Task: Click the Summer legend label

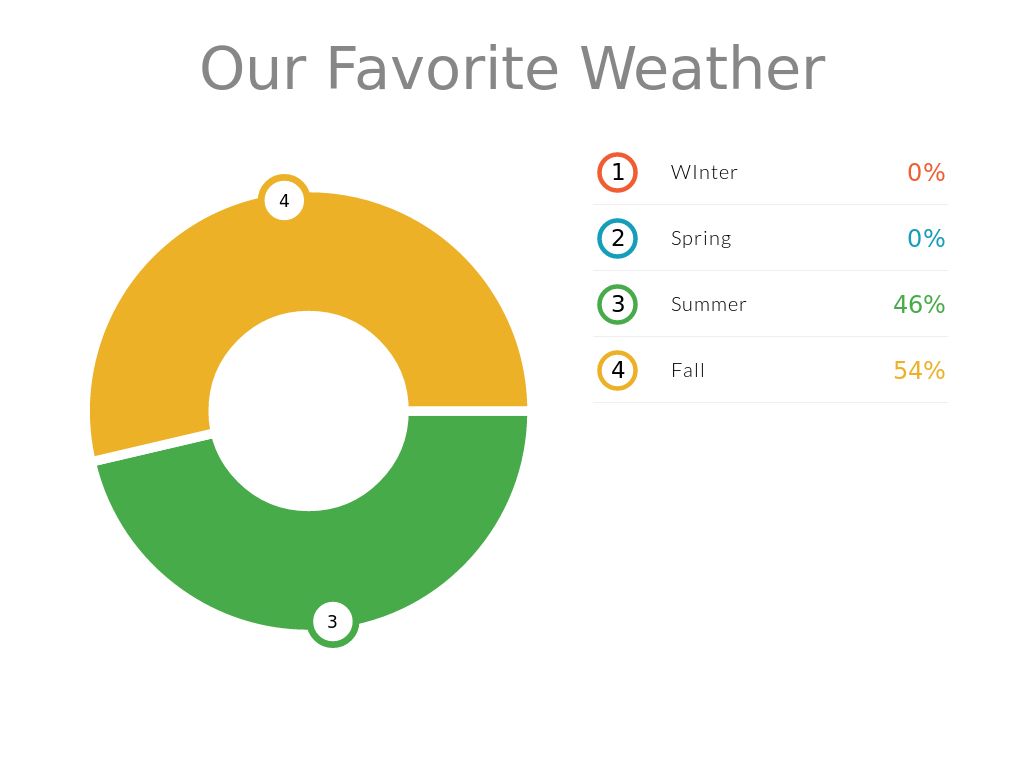Action: pos(708,304)
